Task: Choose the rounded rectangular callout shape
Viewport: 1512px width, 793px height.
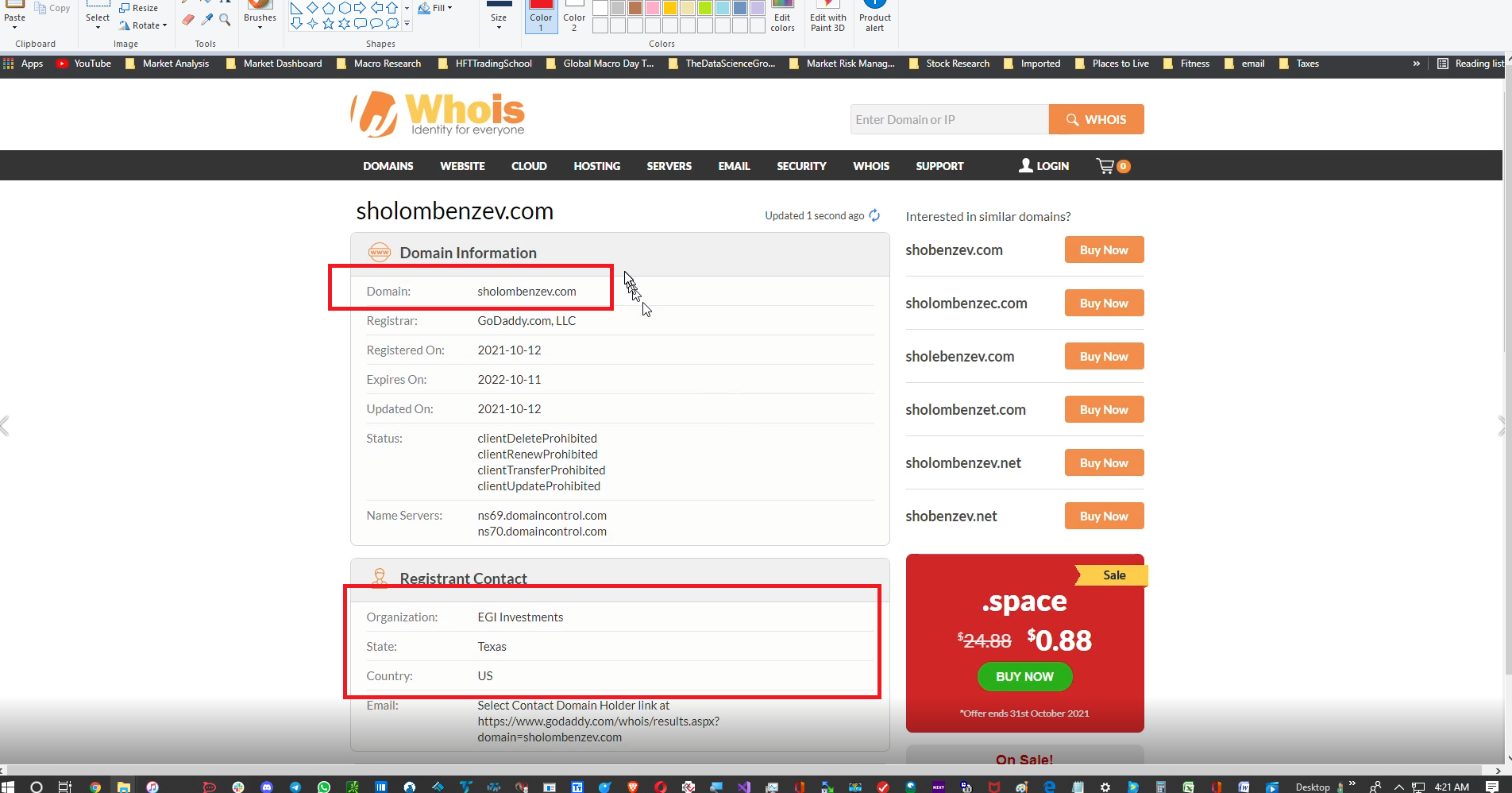Action: pyautogui.click(x=360, y=24)
